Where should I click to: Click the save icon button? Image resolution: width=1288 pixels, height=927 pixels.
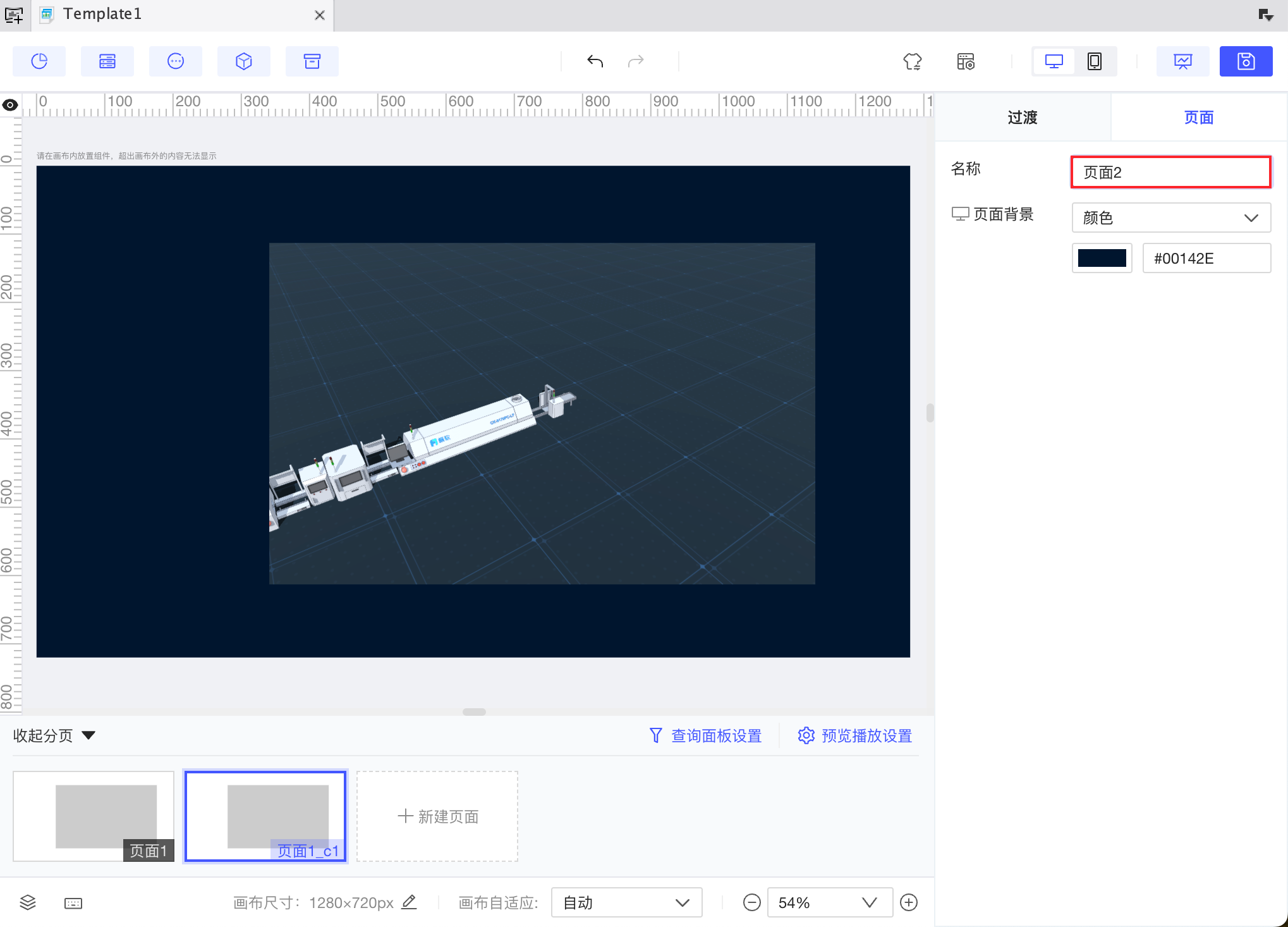click(1246, 61)
